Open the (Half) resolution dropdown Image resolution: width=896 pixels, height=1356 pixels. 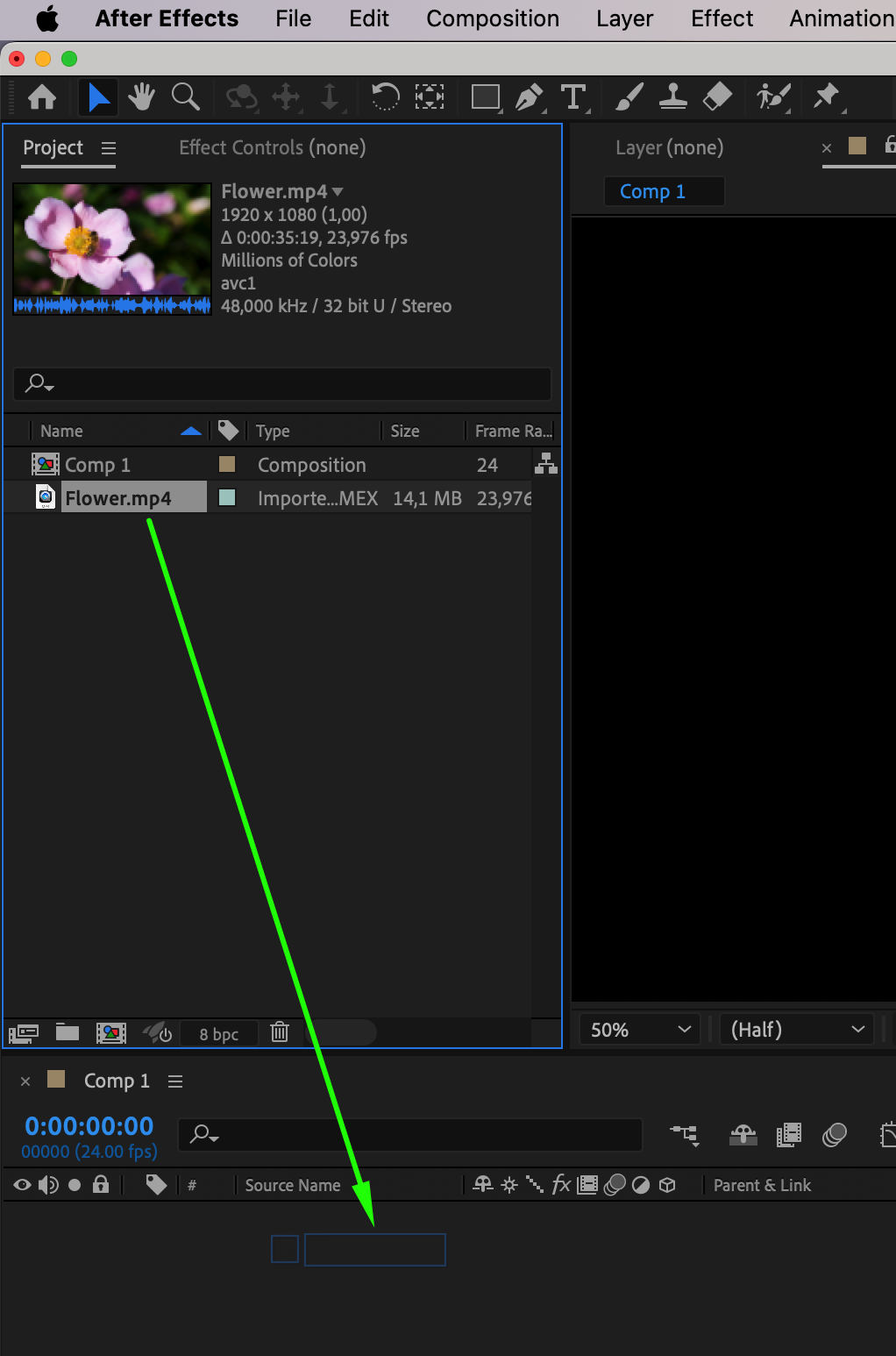[796, 1030]
